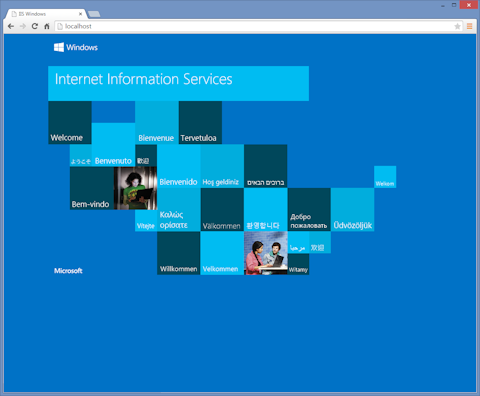Screen dimensions: 480x396
Task: Close the IIS Windows tab
Action: [x=80, y=14]
